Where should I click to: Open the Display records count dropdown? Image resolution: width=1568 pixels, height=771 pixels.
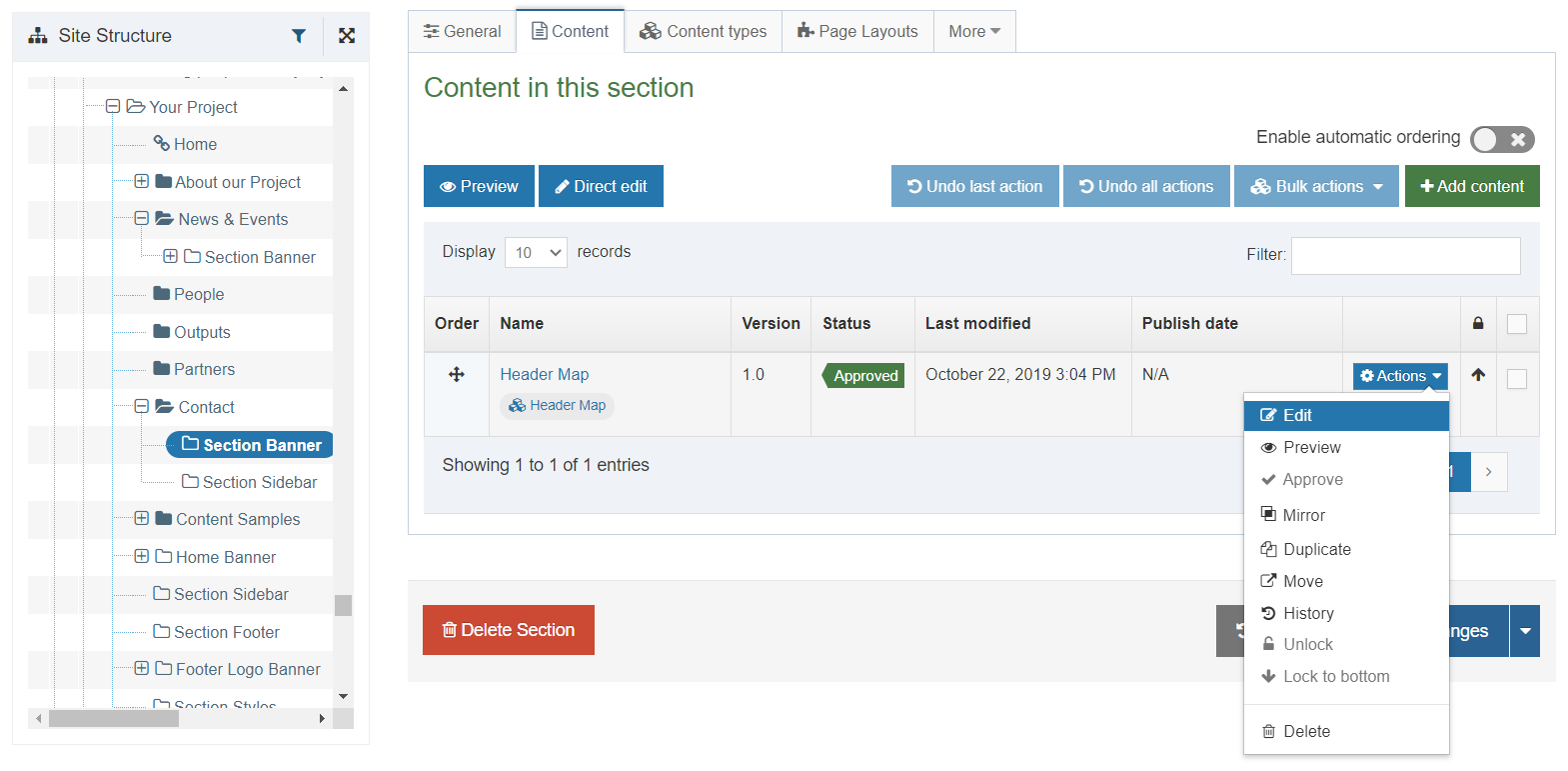(x=536, y=252)
